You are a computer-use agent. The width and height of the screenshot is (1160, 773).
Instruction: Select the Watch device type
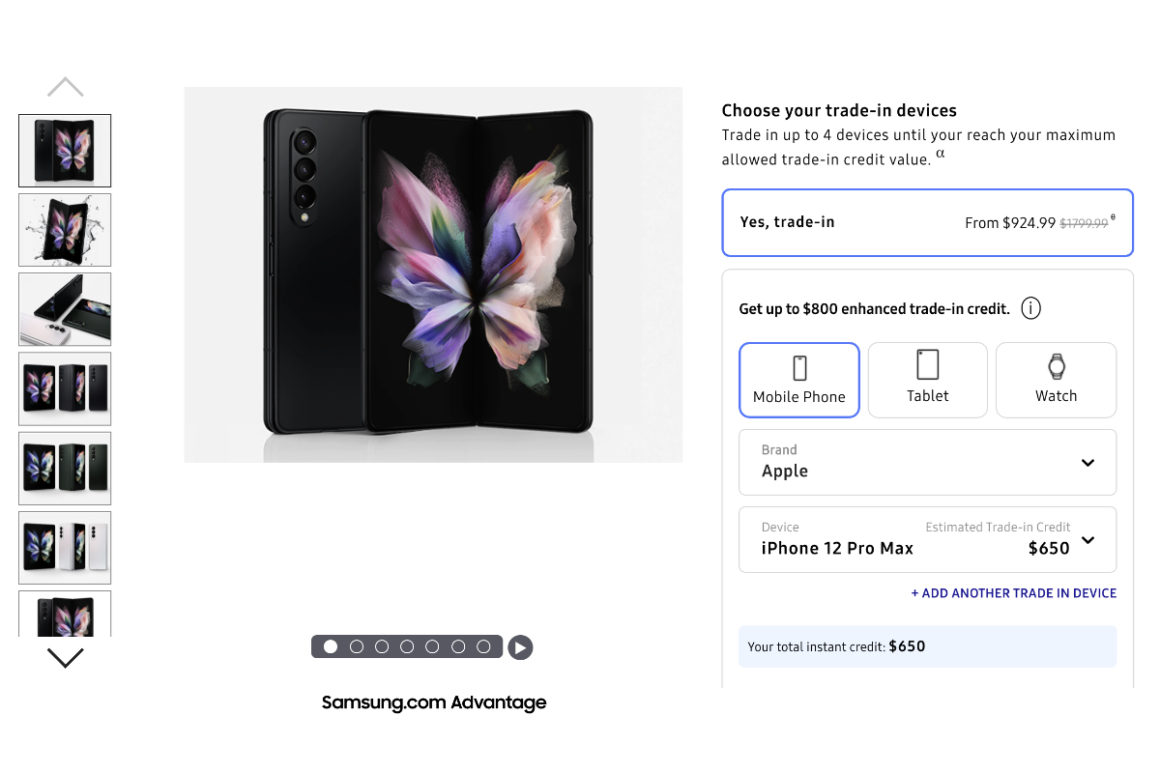pos(1056,380)
